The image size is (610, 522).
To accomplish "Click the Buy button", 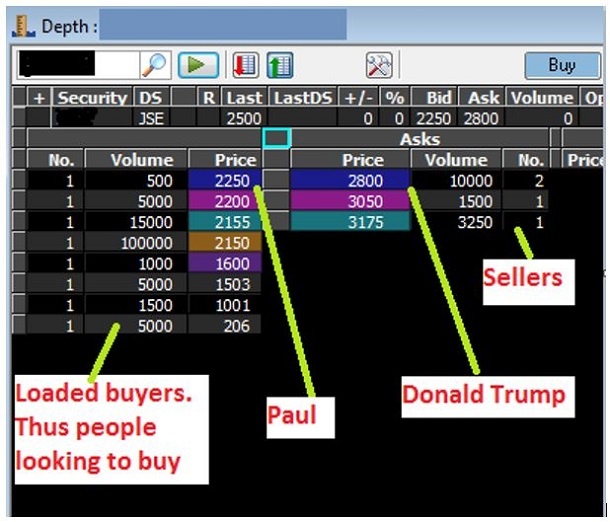I will tap(562, 66).
